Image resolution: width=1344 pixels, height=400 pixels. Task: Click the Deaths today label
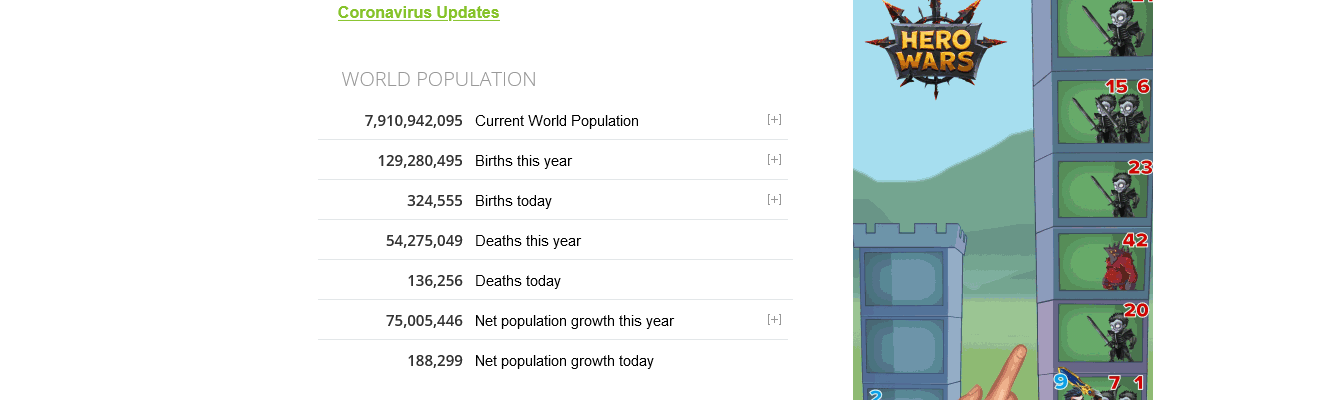[x=518, y=281]
